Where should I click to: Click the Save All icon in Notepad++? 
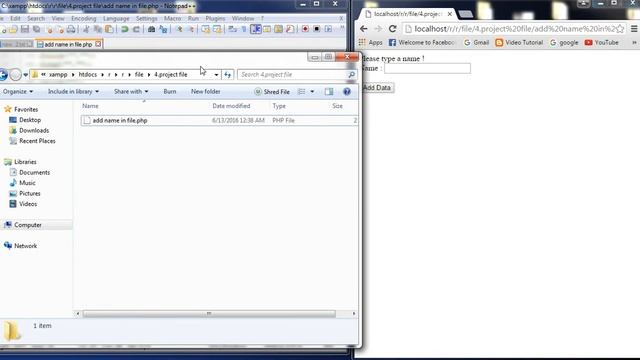tap(37, 29)
